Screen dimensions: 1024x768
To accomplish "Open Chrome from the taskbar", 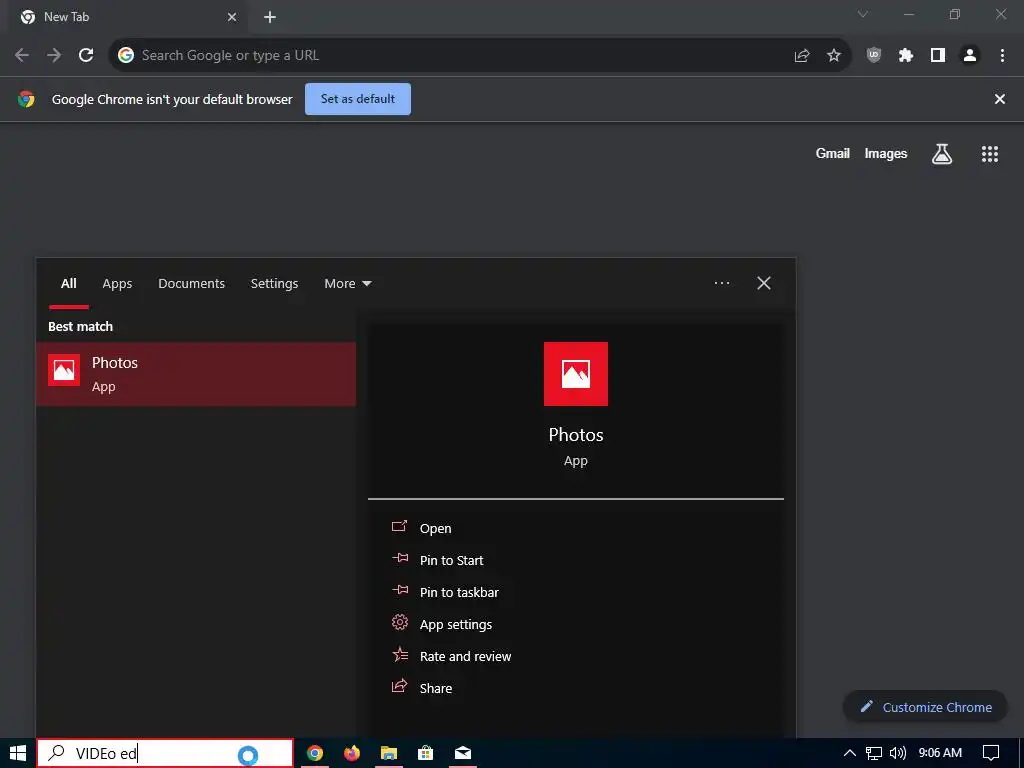I will [315, 753].
